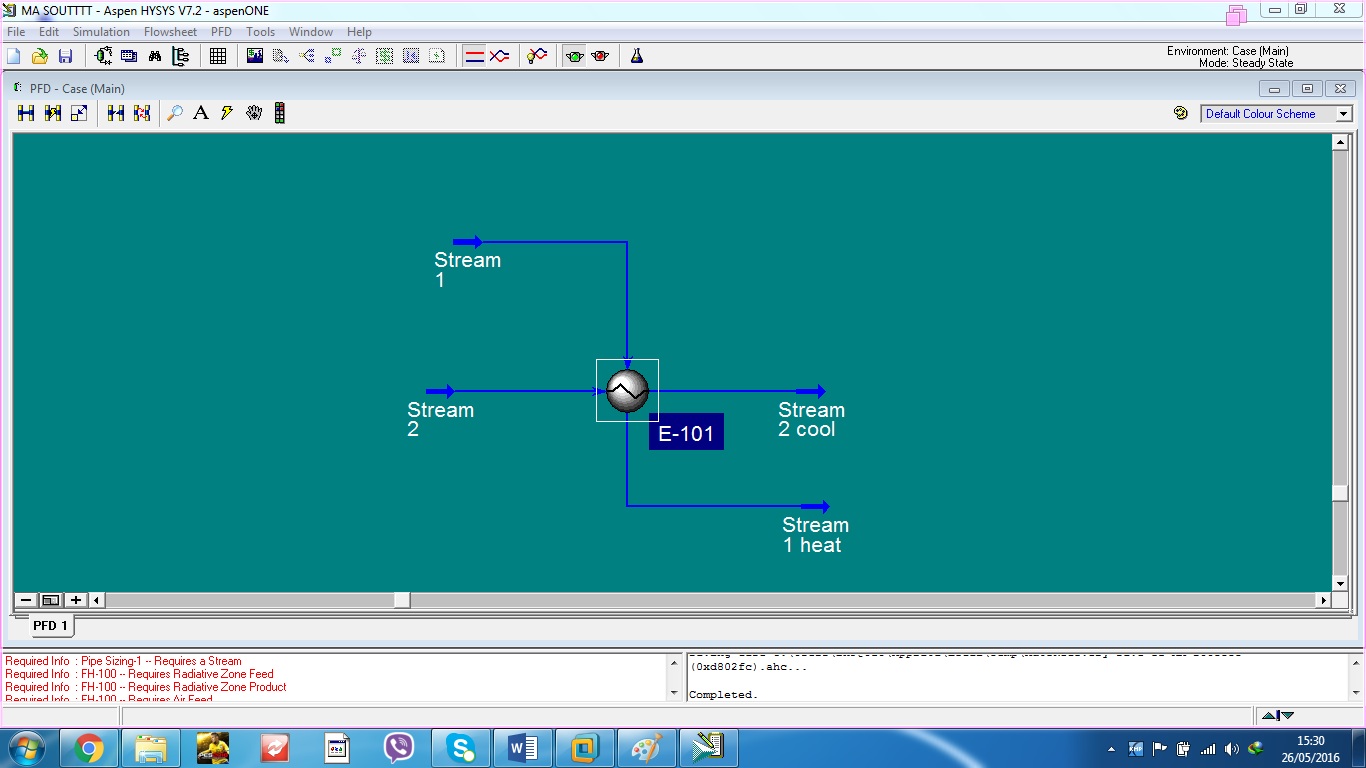This screenshot has width=1366, height=768.
Task: Enter the Basis Environment via the flask icon
Action: tap(636, 55)
